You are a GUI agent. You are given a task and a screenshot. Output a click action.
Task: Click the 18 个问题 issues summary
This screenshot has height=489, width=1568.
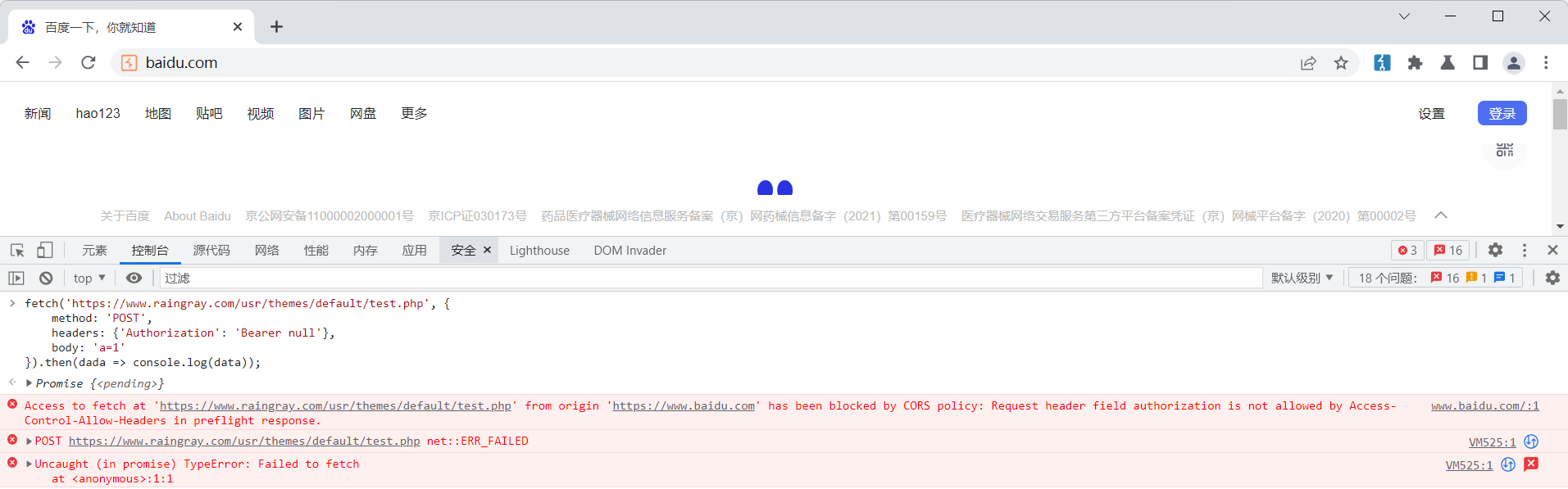point(1437,278)
